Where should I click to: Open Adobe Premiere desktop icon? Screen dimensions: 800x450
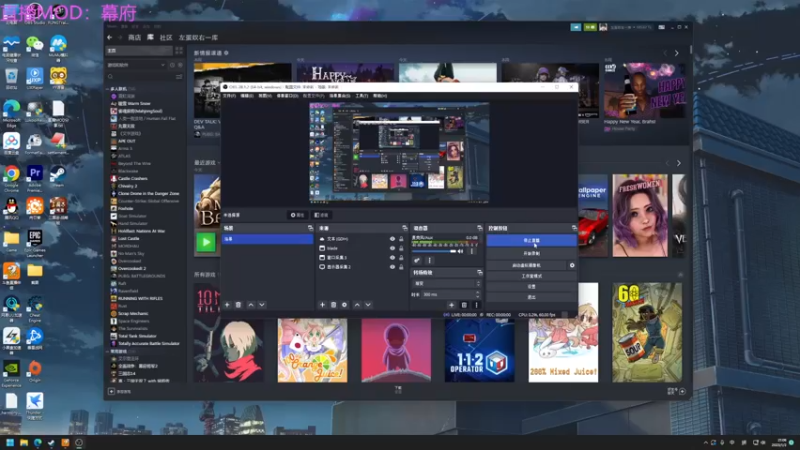point(35,178)
